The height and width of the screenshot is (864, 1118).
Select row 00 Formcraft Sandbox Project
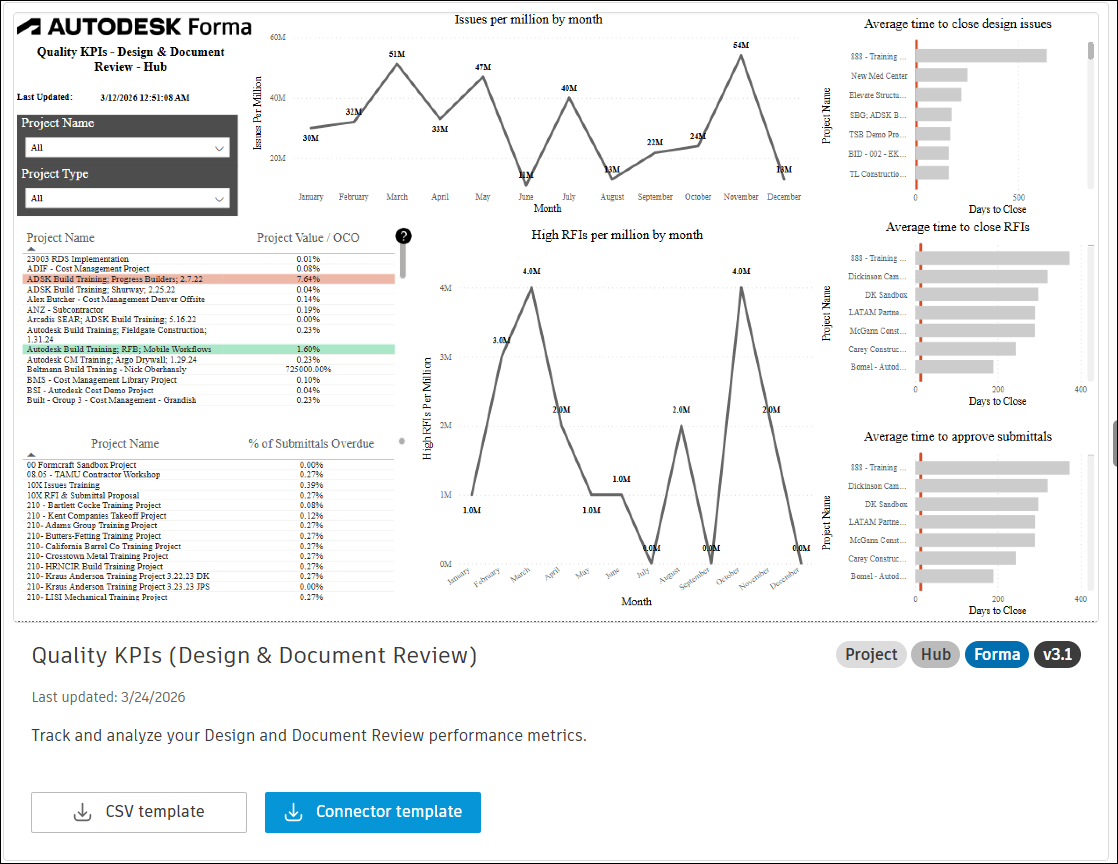tap(209, 465)
